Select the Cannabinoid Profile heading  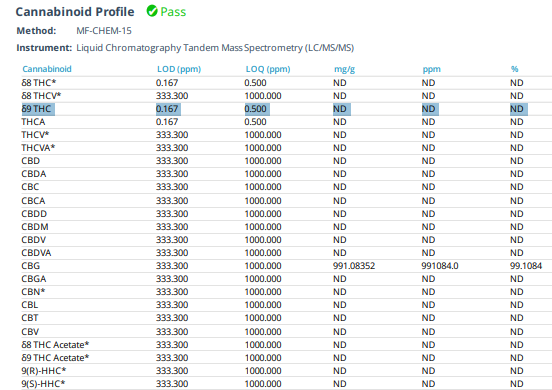click(75, 12)
